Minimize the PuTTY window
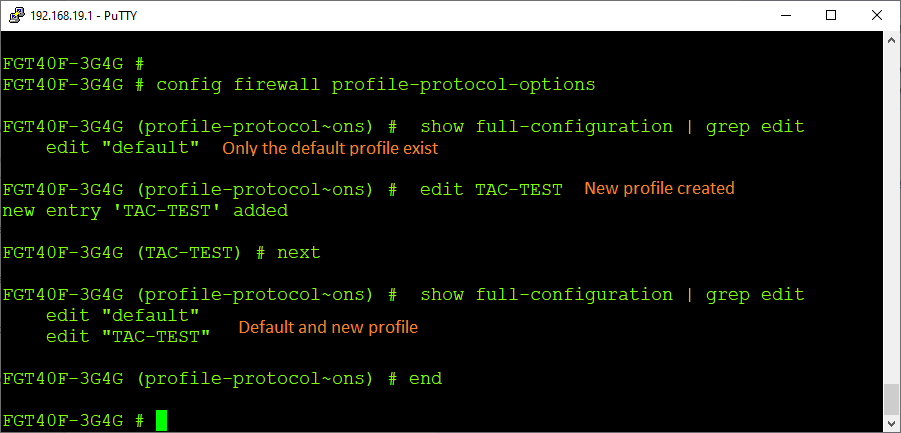 (x=785, y=15)
